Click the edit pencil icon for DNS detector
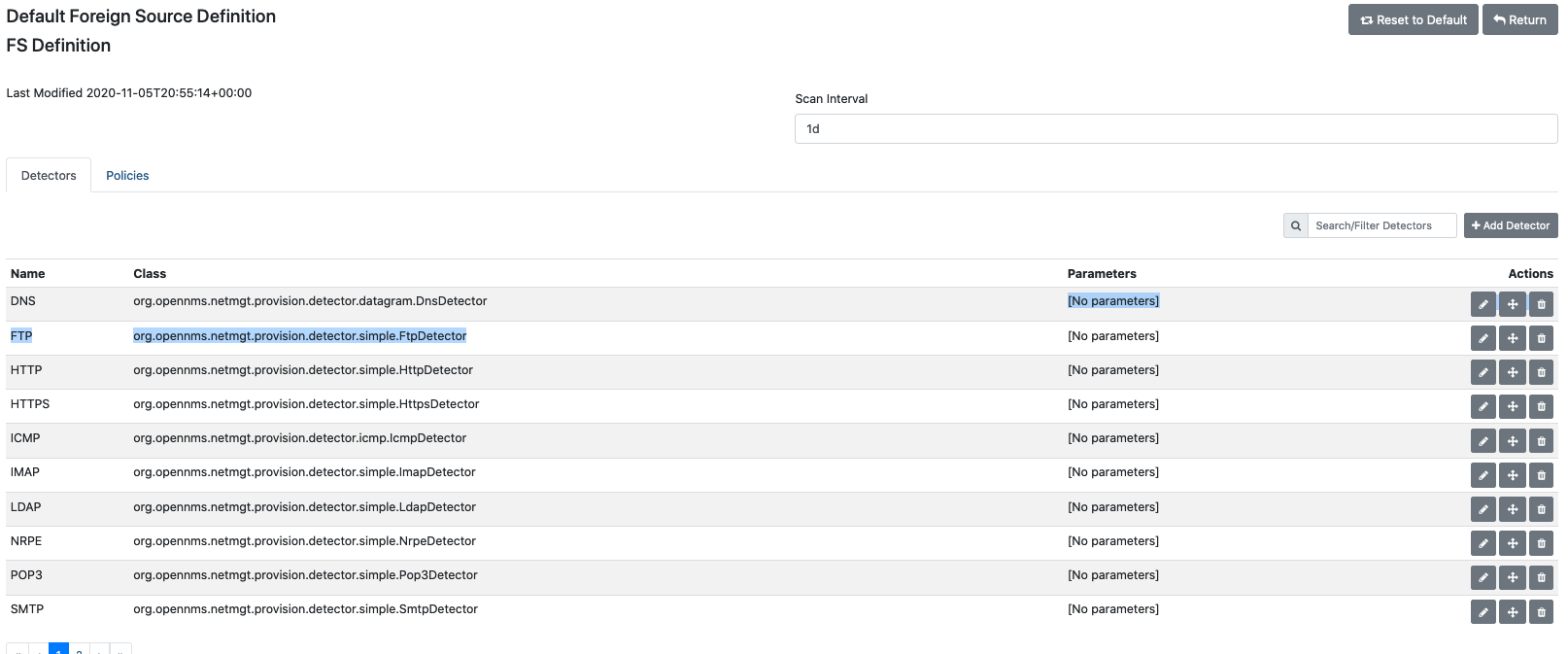Image resolution: width=1568 pixels, height=654 pixels. [x=1483, y=304]
